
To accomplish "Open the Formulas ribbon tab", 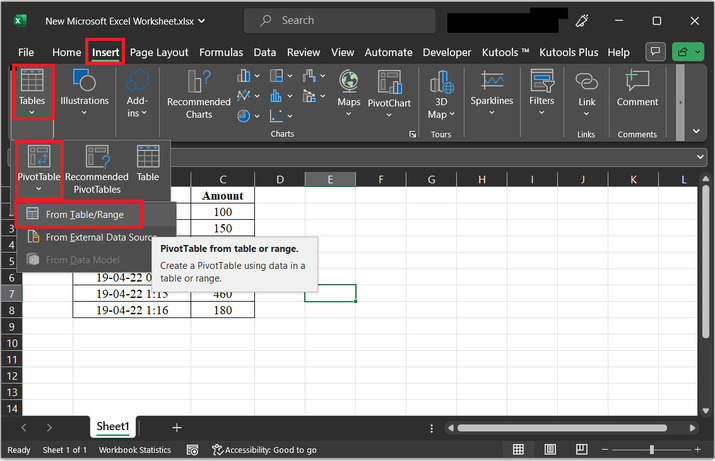I will click(221, 52).
